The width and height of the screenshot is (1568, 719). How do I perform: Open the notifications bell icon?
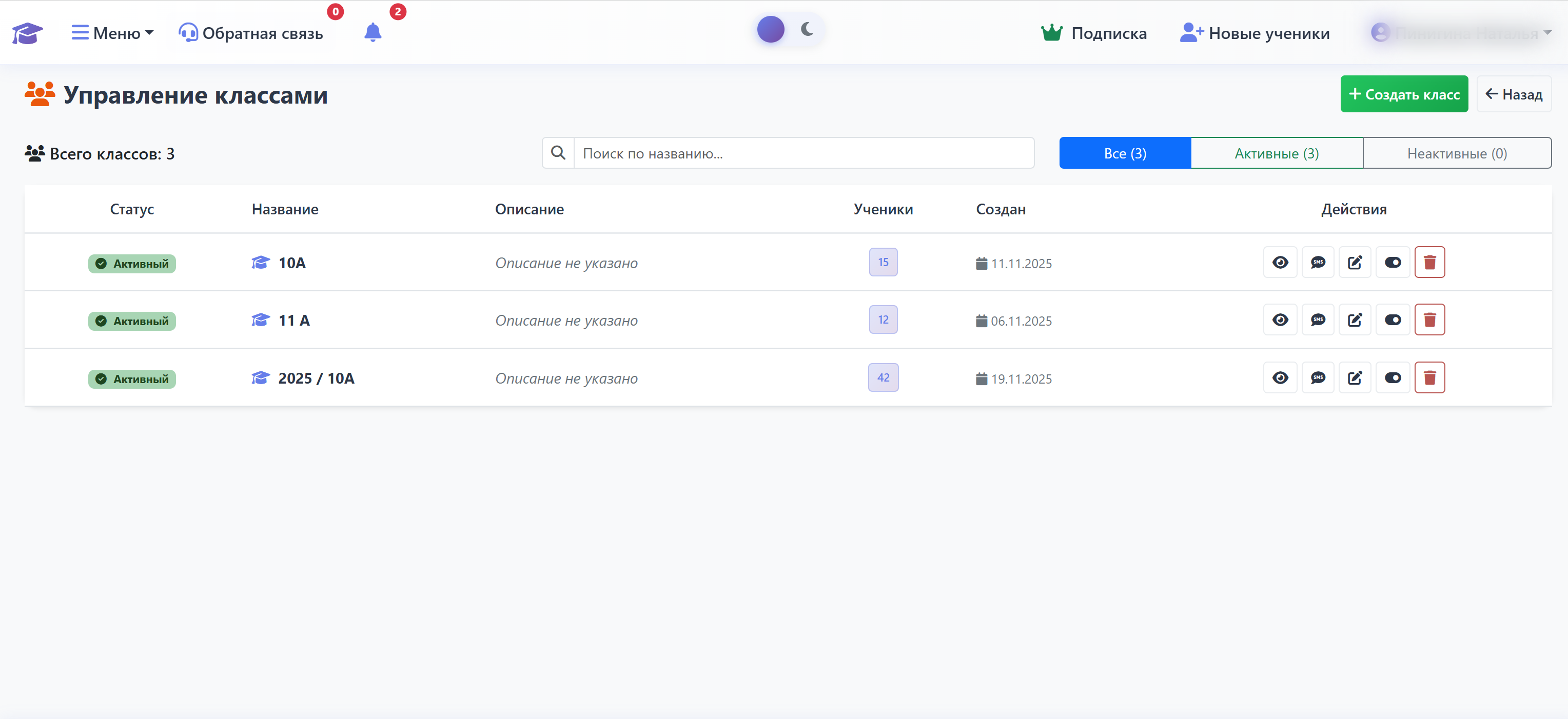coord(373,32)
